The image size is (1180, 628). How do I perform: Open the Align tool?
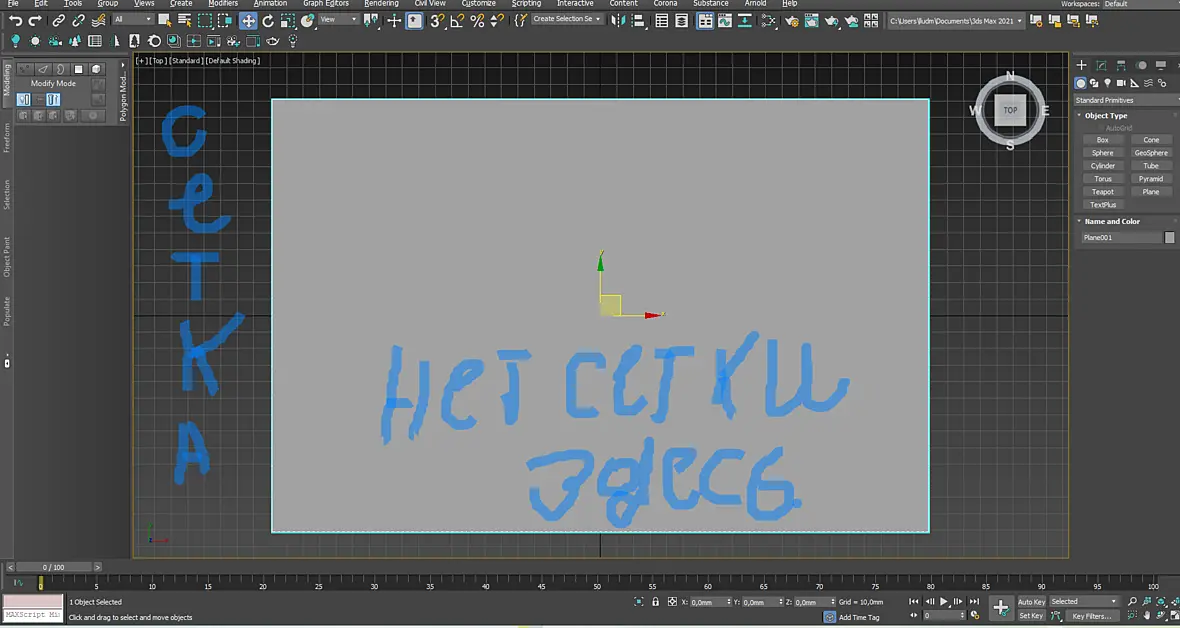click(x=637, y=21)
